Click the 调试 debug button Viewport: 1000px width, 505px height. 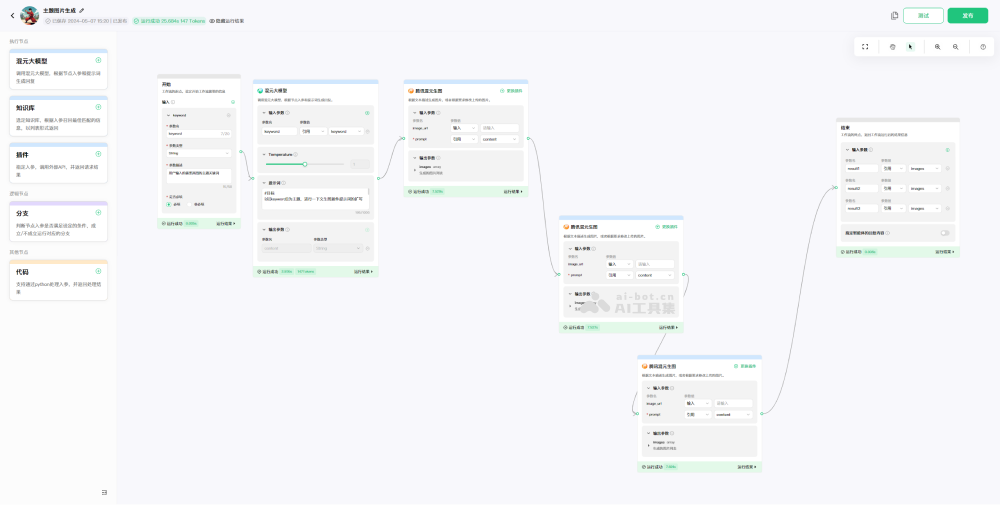[x=923, y=16]
